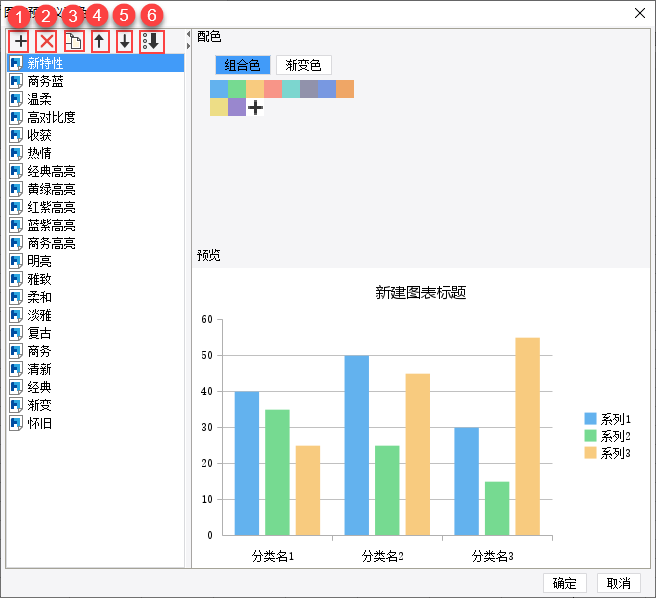Select the 清新 scheme
The height and width of the screenshot is (598, 656).
click(x=96, y=369)
